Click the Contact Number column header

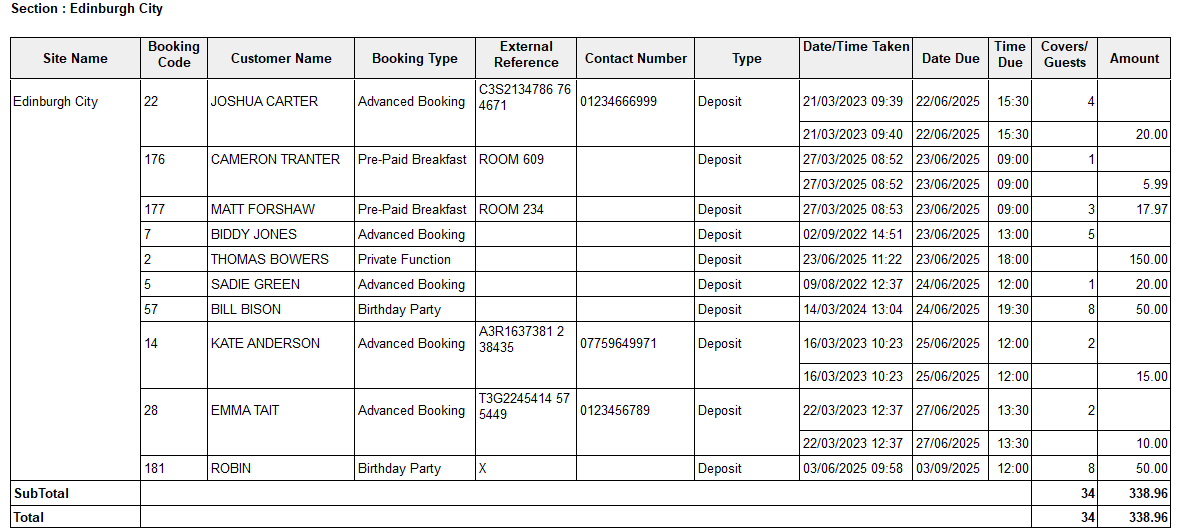click(636, 58)
